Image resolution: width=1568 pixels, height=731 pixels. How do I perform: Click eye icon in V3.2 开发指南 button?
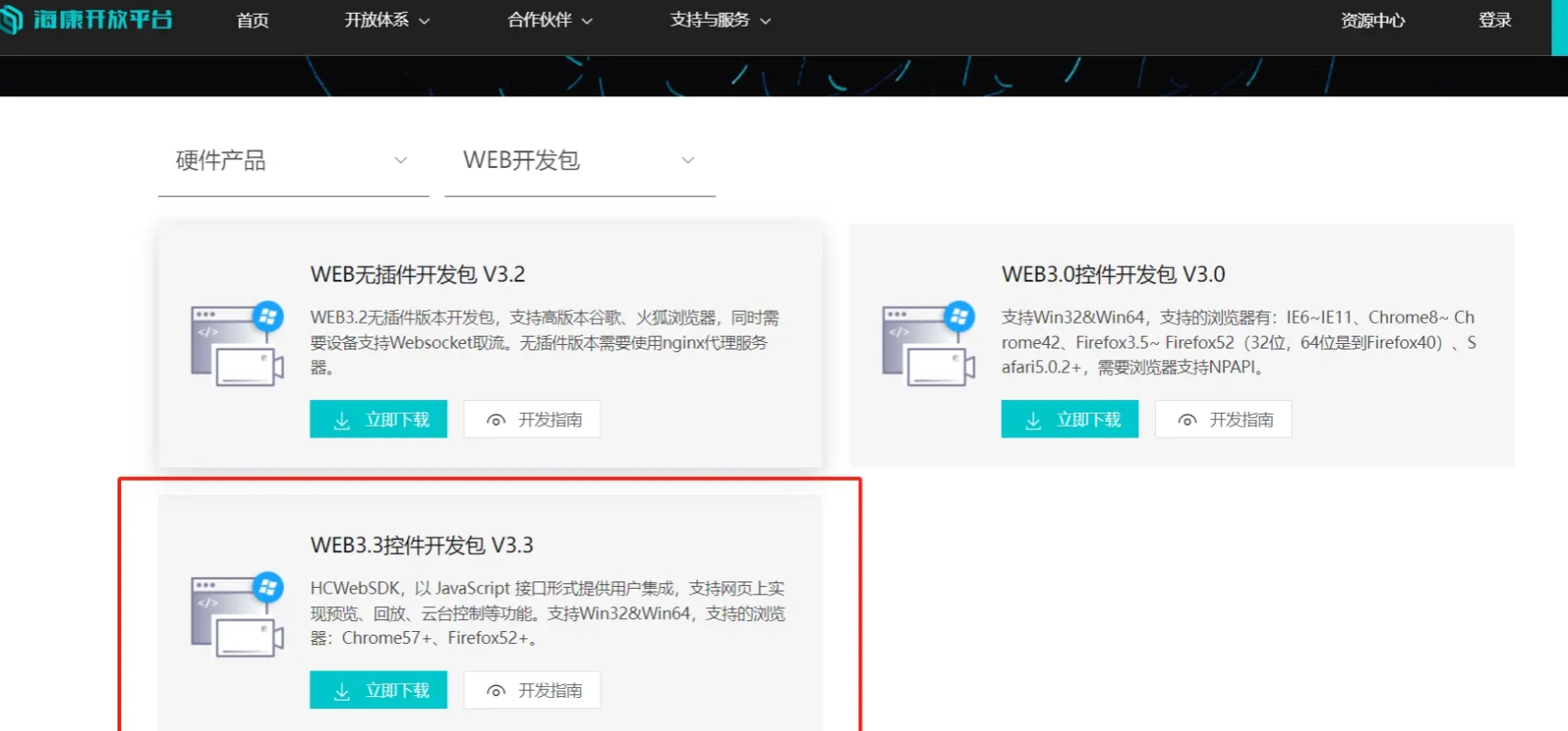pos(496,420)
